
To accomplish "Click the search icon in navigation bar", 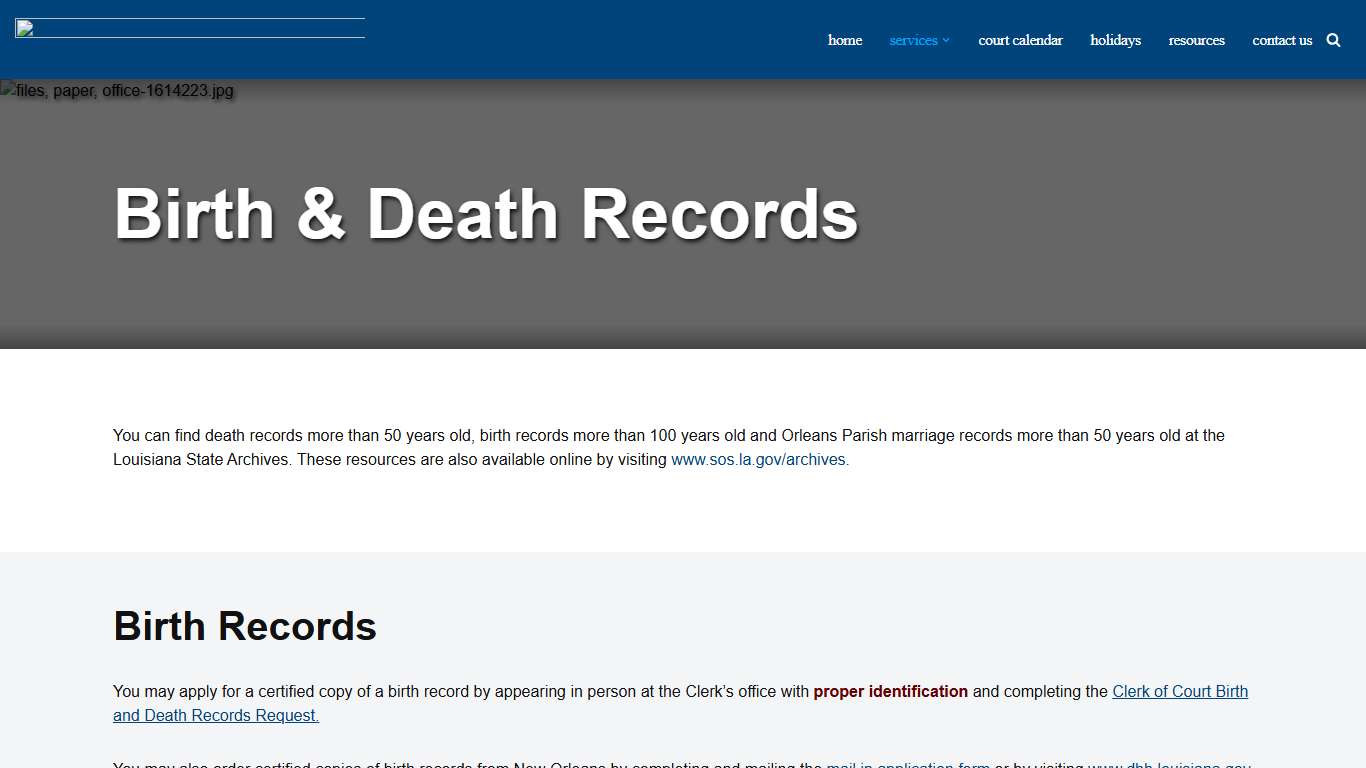I will pyautogui.click(x=1333, y=40).
